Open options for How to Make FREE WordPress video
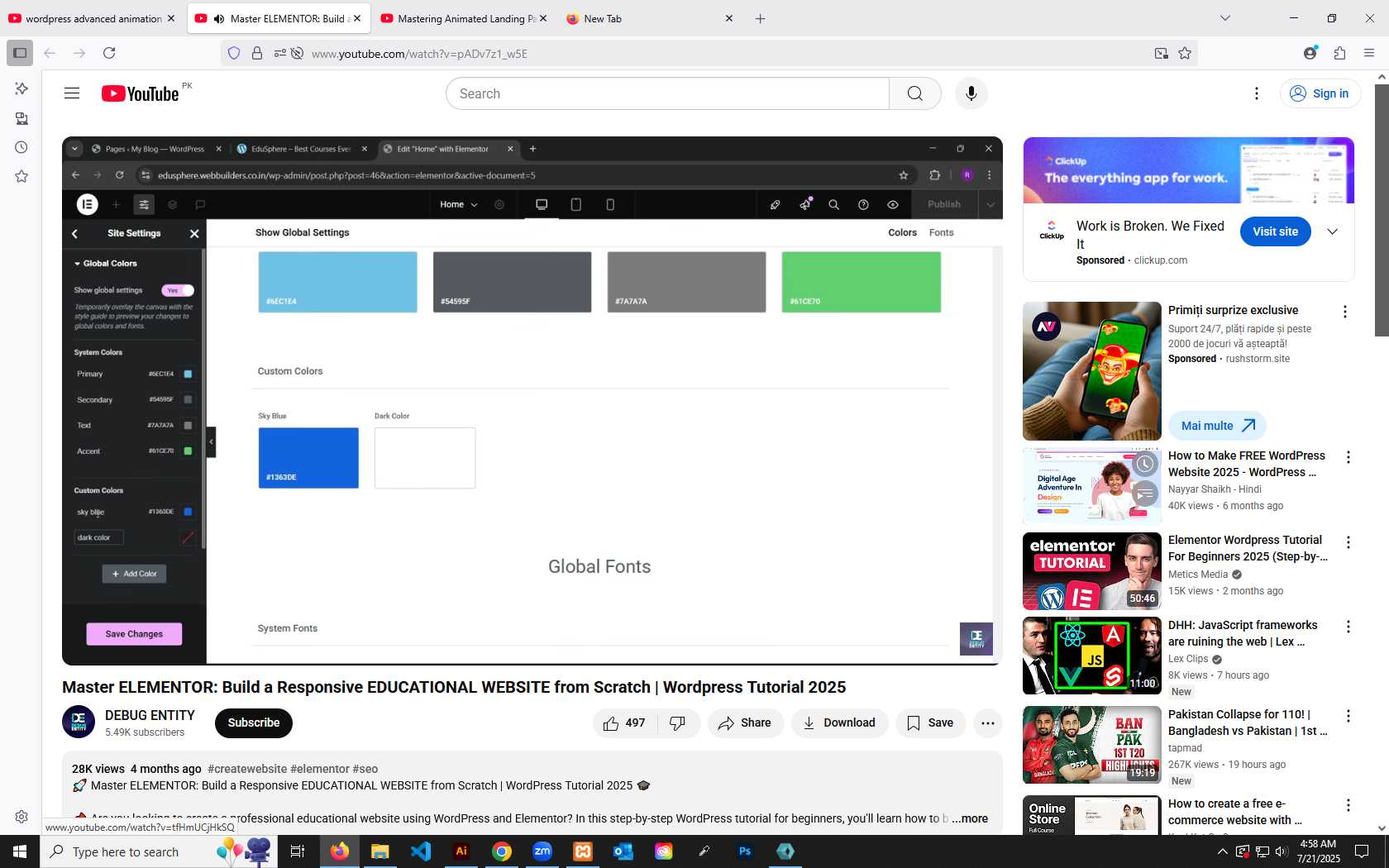This screenshot has width=1389, height=868. pyautogui.click(x=1348, y=457)
